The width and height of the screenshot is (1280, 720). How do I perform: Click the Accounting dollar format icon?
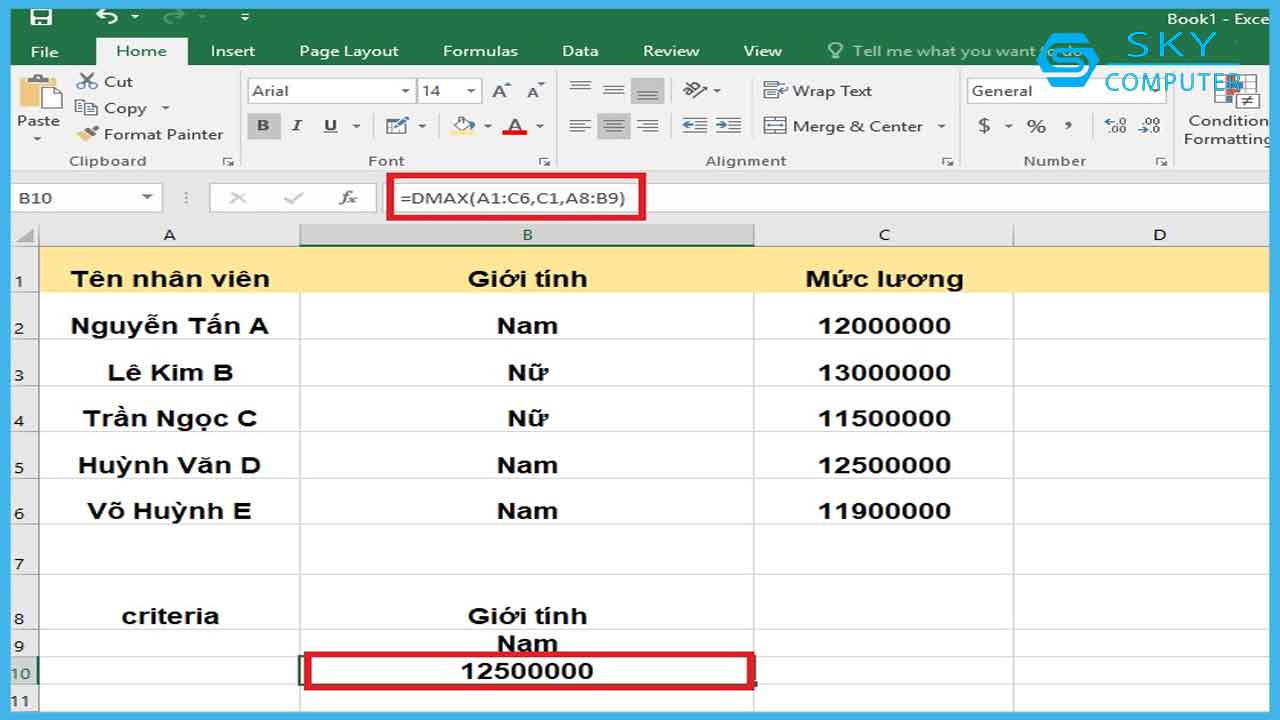point(985,126)
